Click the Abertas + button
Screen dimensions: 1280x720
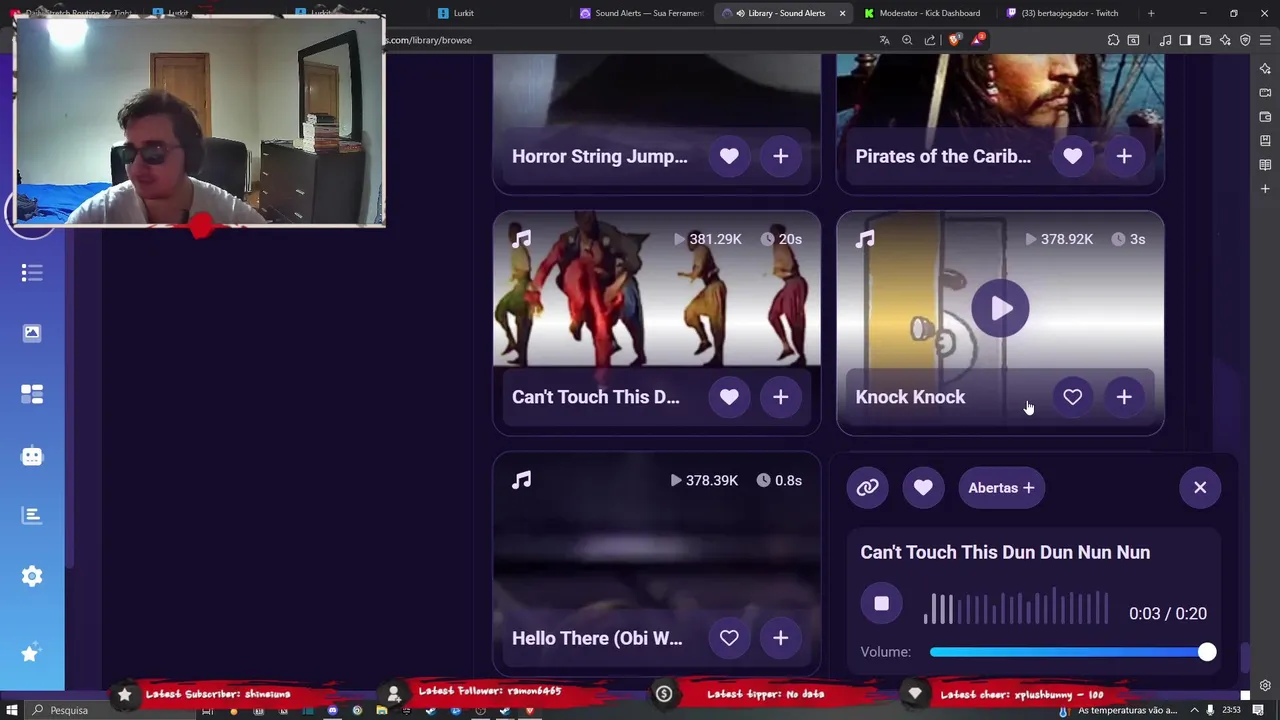(1001, 488)
